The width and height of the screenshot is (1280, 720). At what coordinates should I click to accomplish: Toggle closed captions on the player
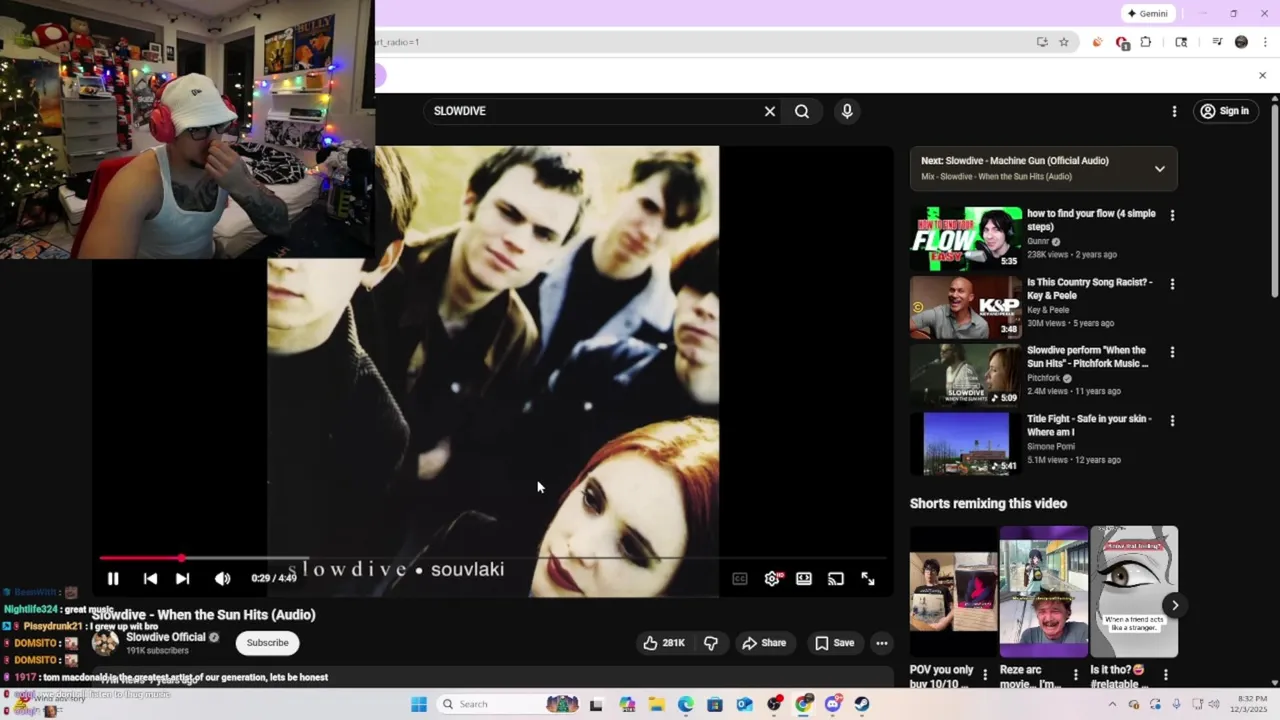pyautogui.click(x=740, y=578)
